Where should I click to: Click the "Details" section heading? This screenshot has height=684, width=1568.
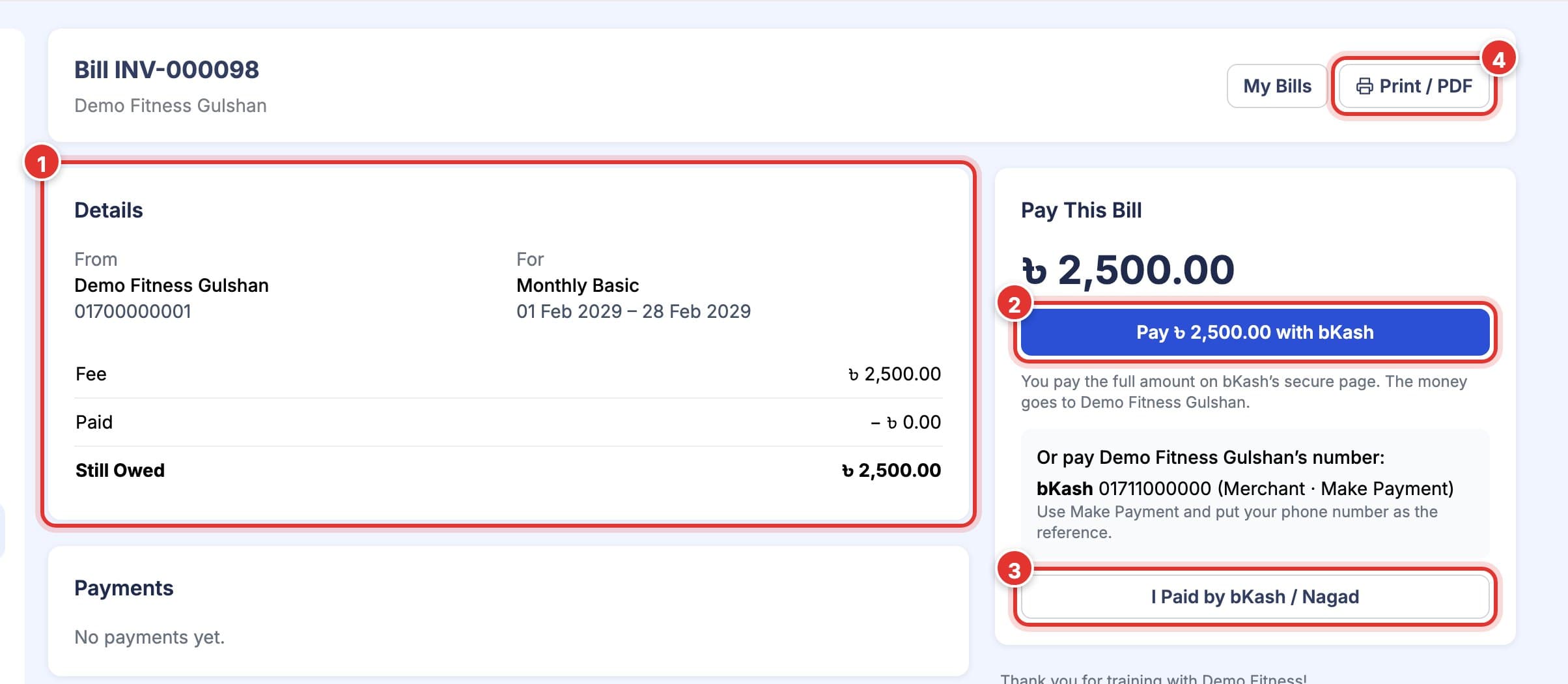coord(109,210)
